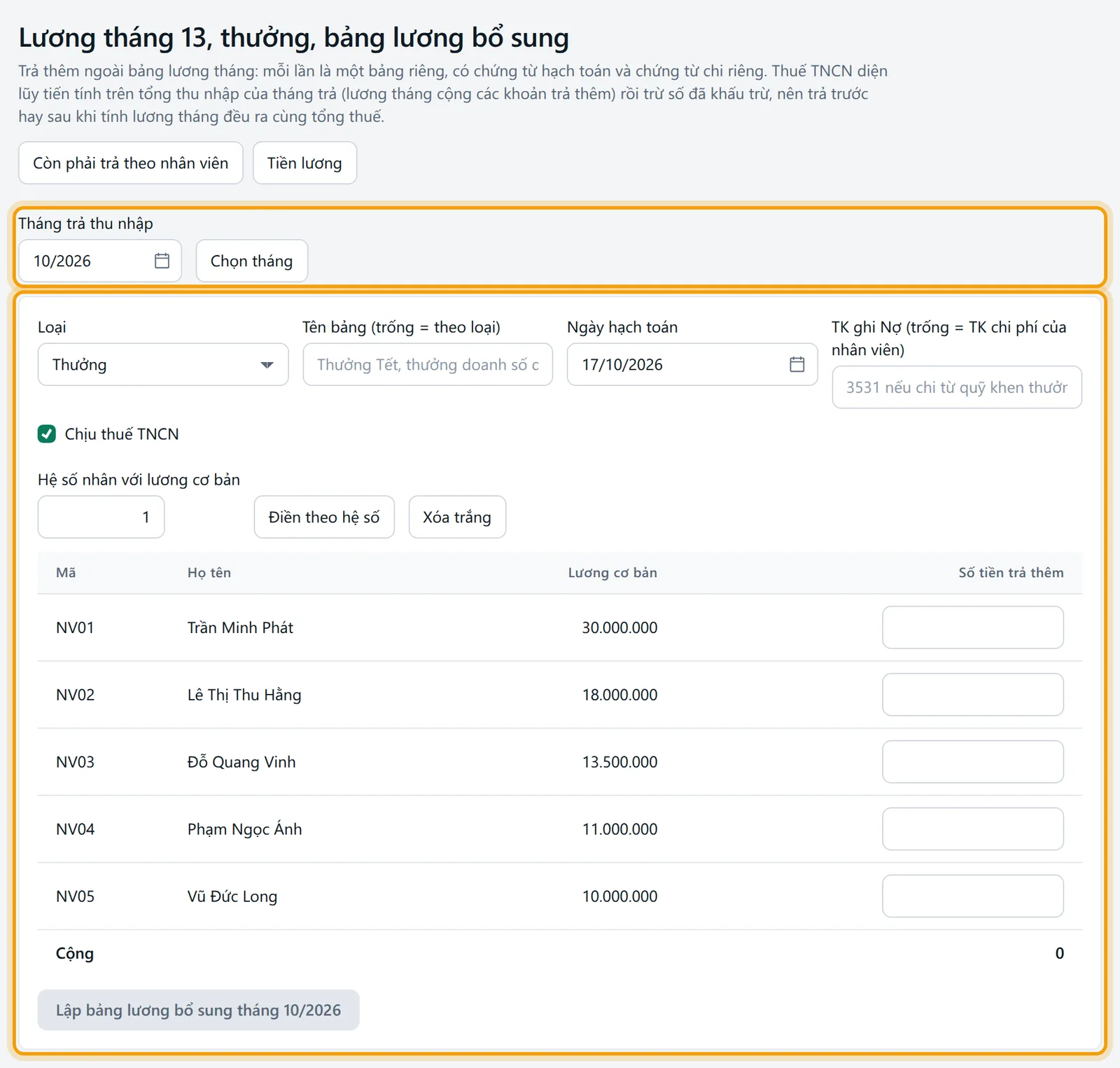Select employee code NV02
This screenshot has width=1120, height=1068.
tap(75, 695)
